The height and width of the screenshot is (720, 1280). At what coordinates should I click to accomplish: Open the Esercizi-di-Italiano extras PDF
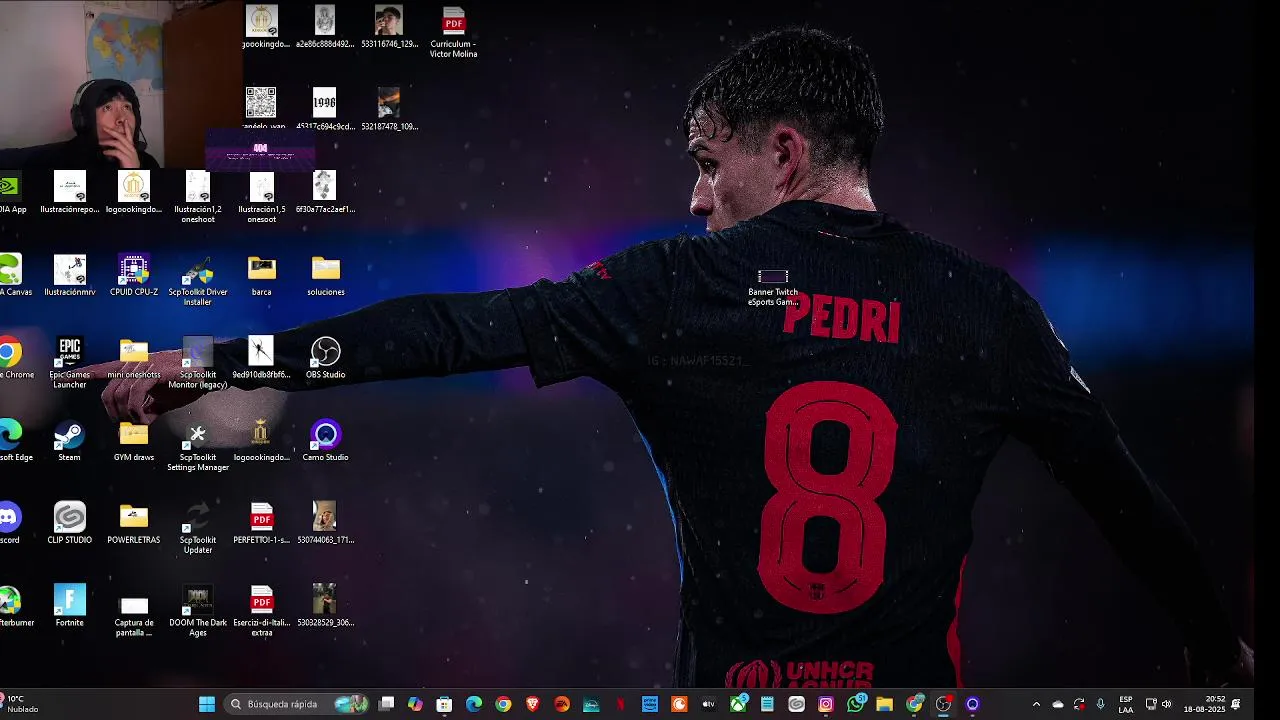pyautogui.click(x=261, y=612)
